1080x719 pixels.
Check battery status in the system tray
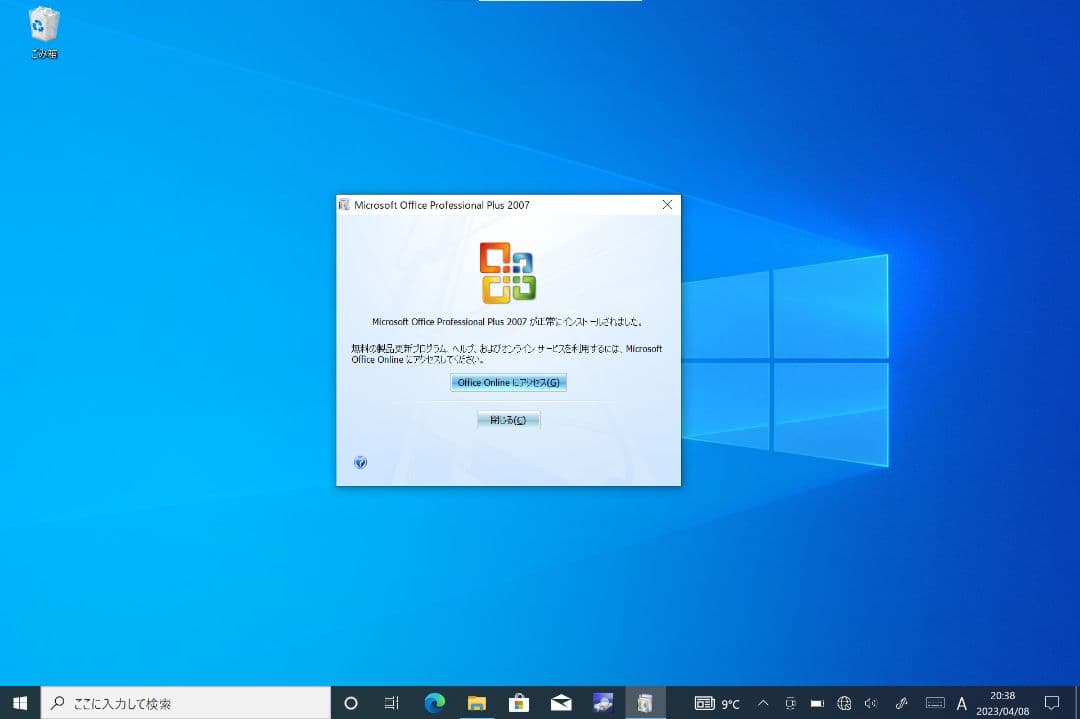[817, 702]
